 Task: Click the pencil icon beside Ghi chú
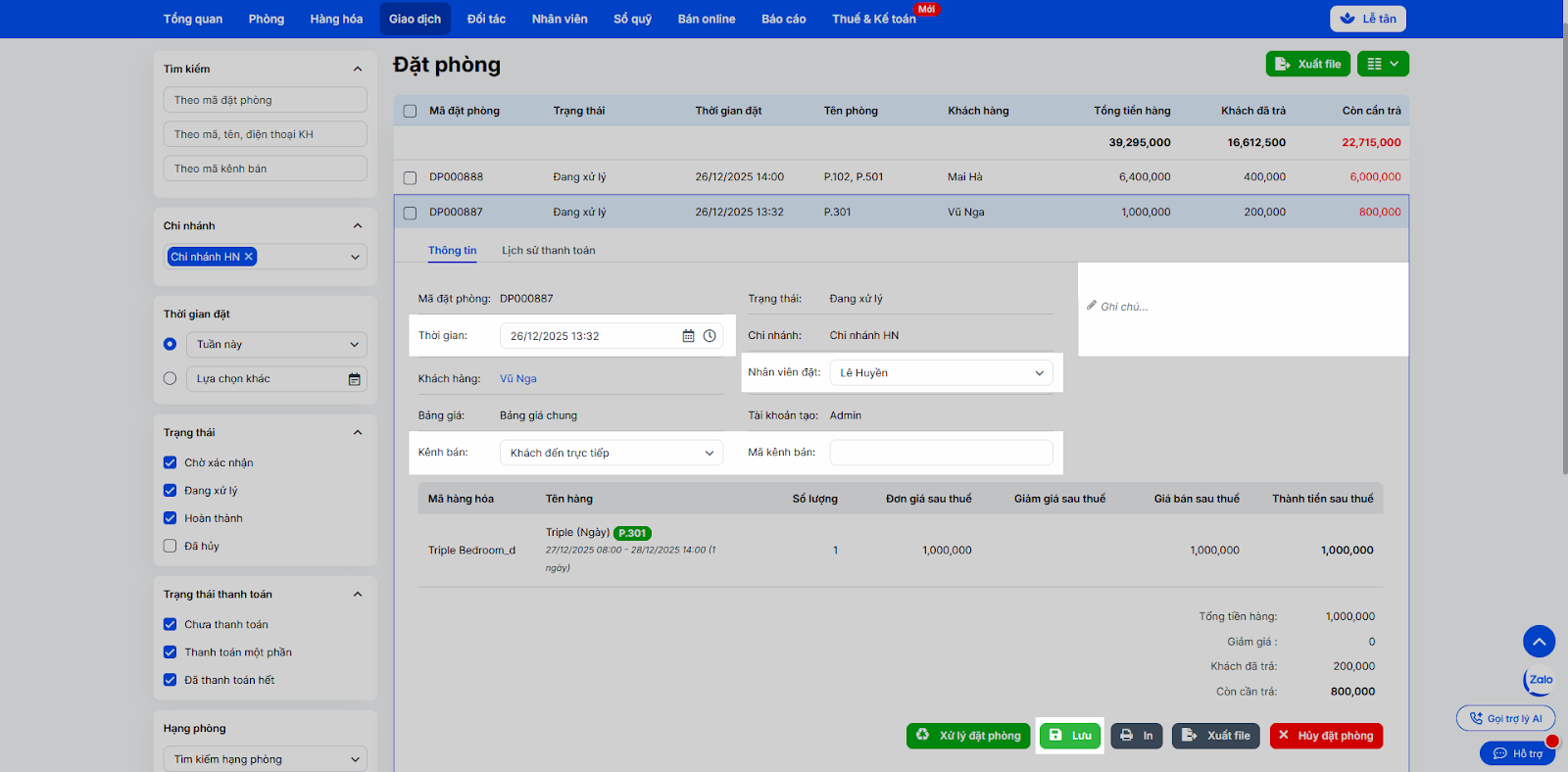1092,306
